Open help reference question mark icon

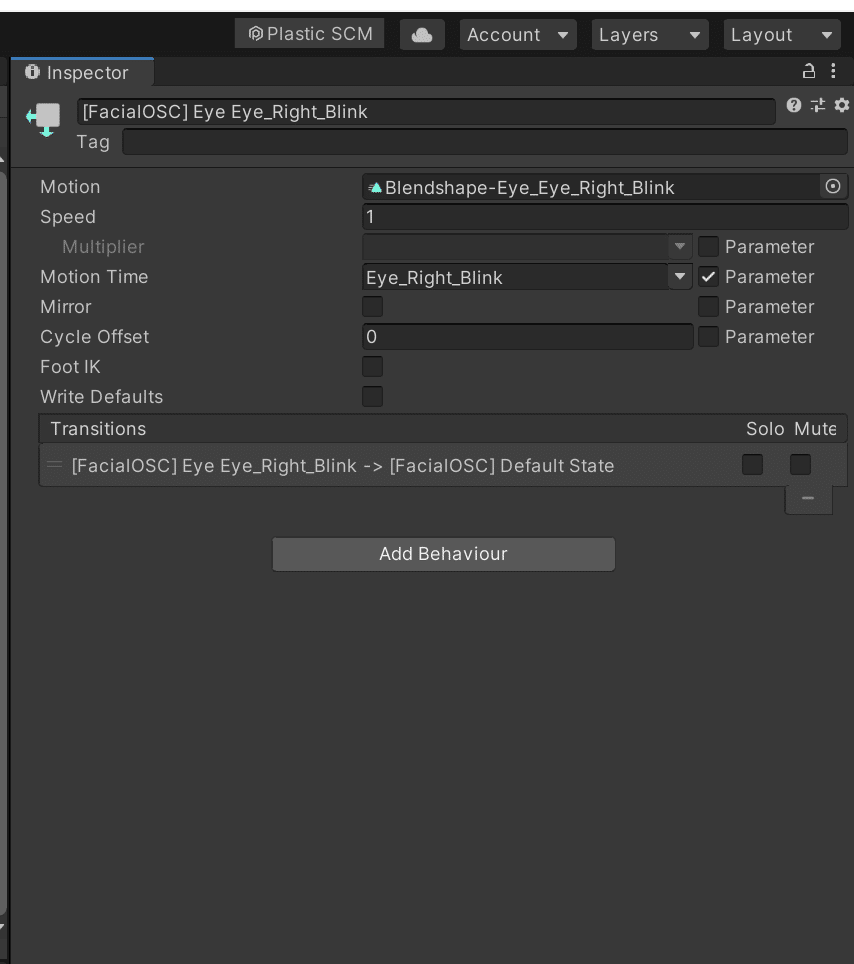pos(794,105)
